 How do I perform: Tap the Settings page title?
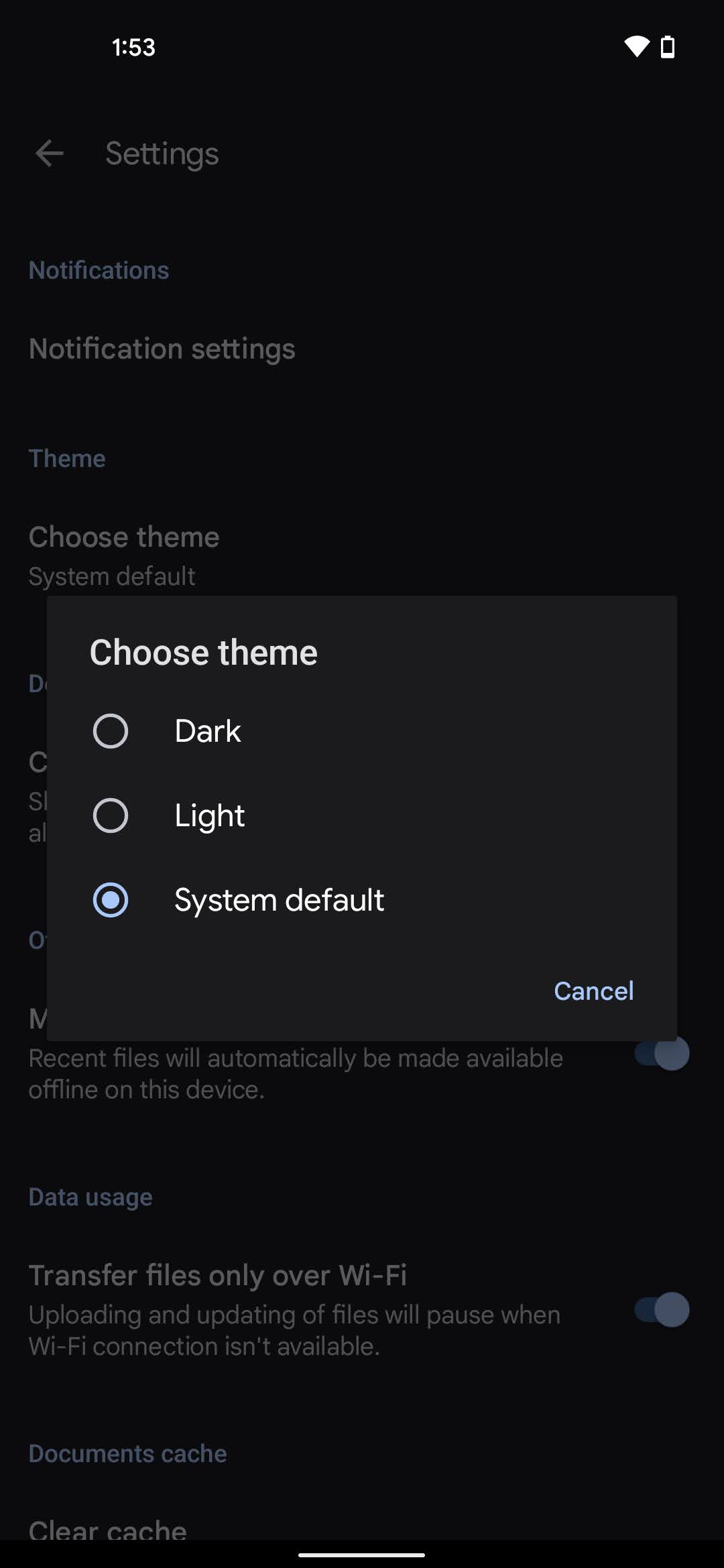tap(162, 153)
